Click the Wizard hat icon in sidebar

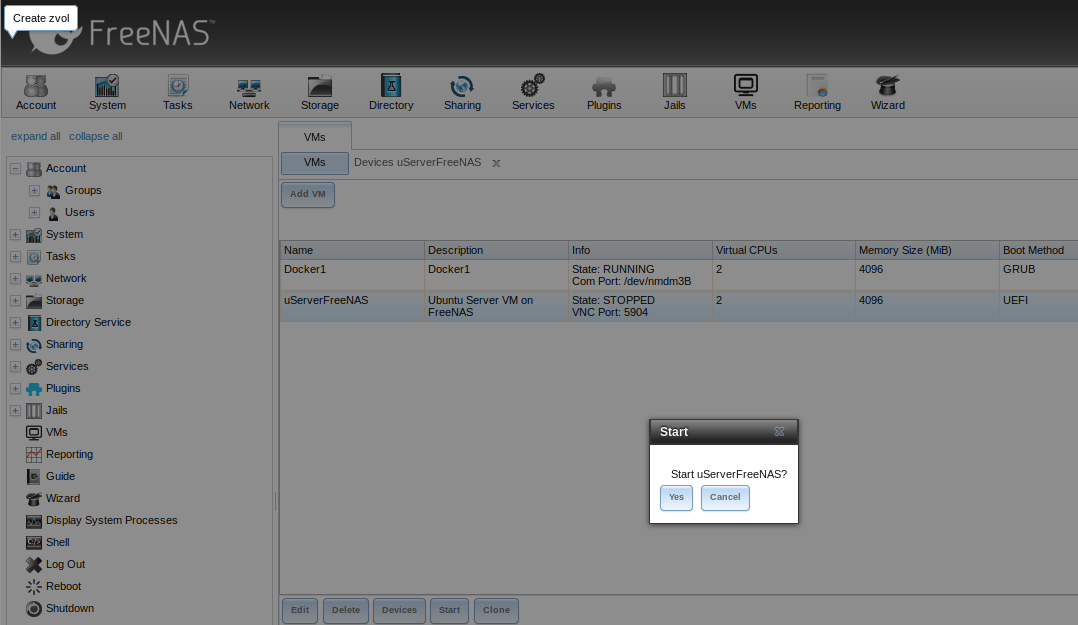[34, 498]
